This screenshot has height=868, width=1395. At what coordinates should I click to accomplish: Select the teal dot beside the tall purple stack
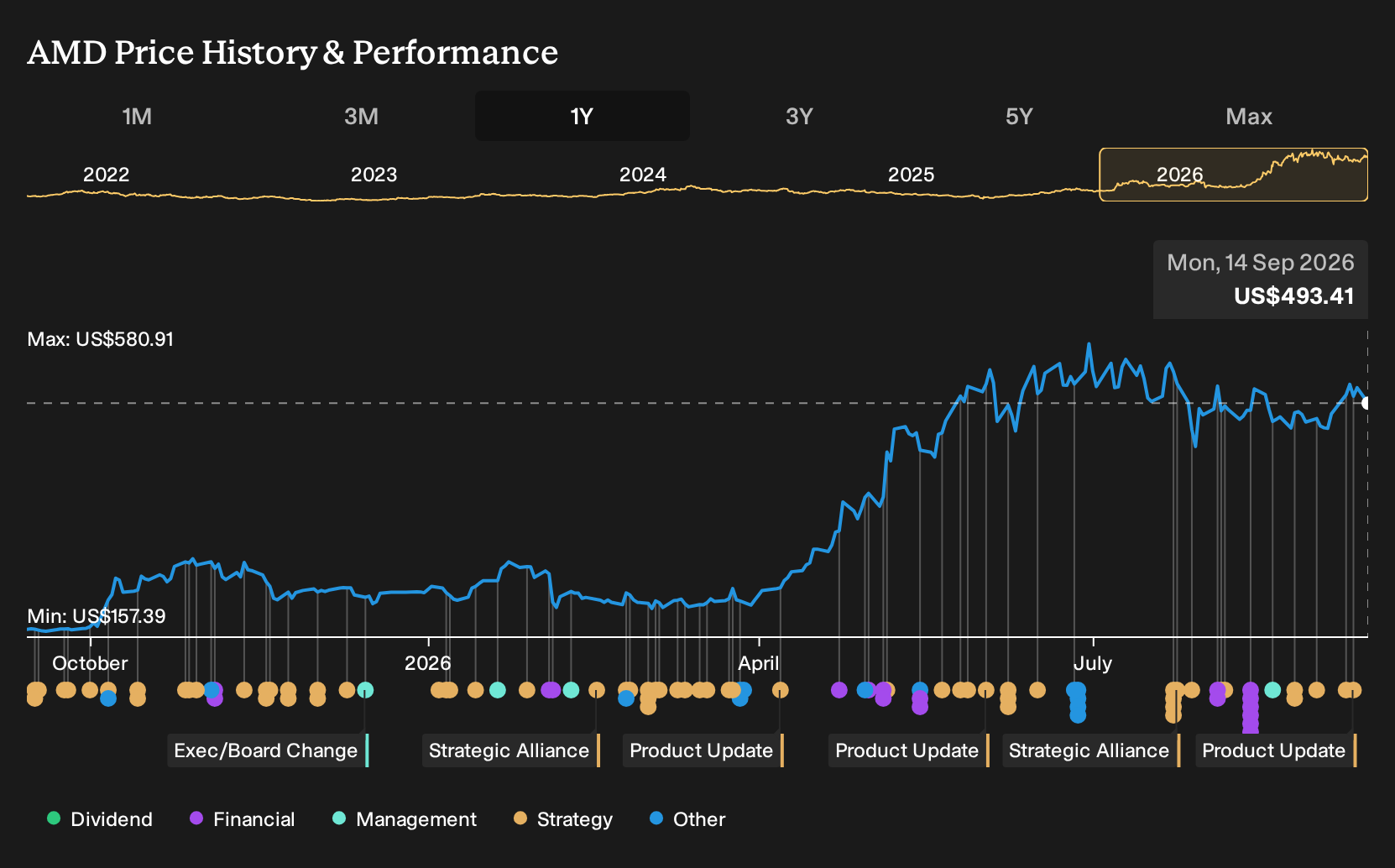coord(1272,690)
